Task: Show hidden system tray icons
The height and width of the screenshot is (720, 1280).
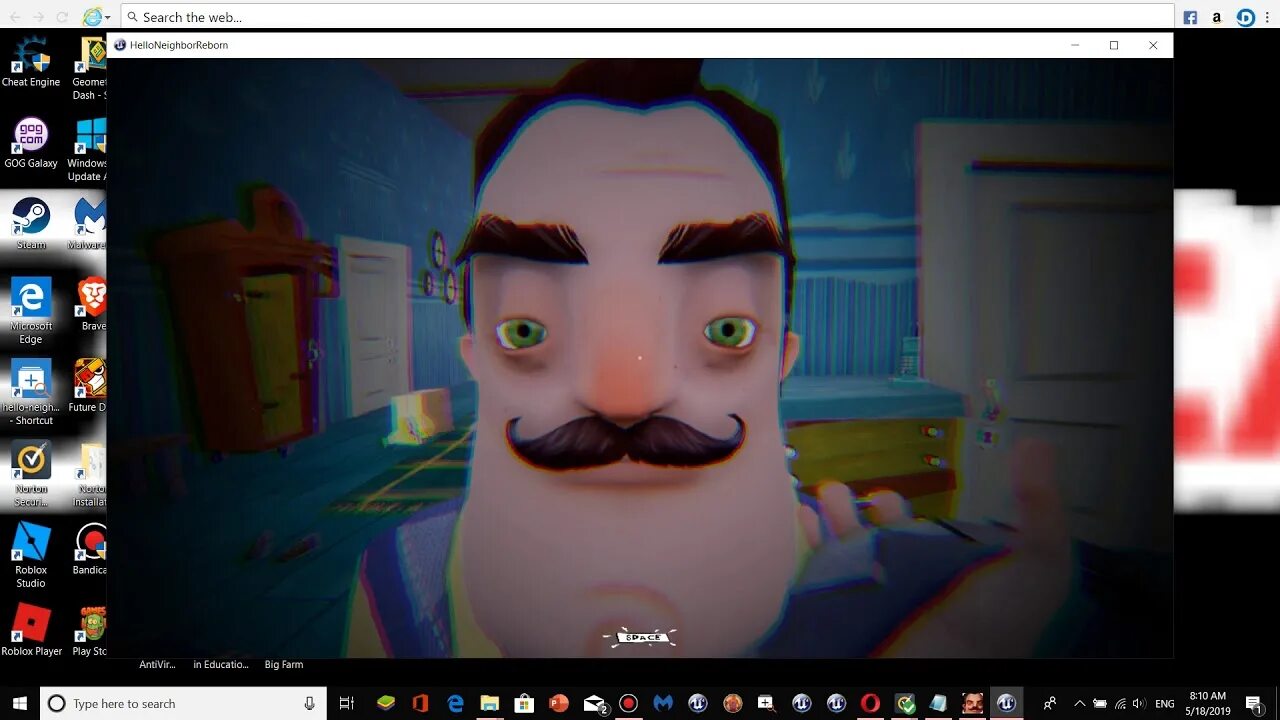Action: [x=1079, y=704]
